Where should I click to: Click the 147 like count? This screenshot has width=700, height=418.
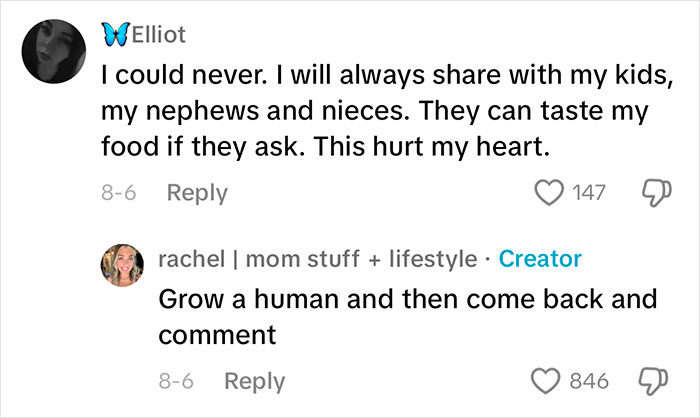point(588,192)
